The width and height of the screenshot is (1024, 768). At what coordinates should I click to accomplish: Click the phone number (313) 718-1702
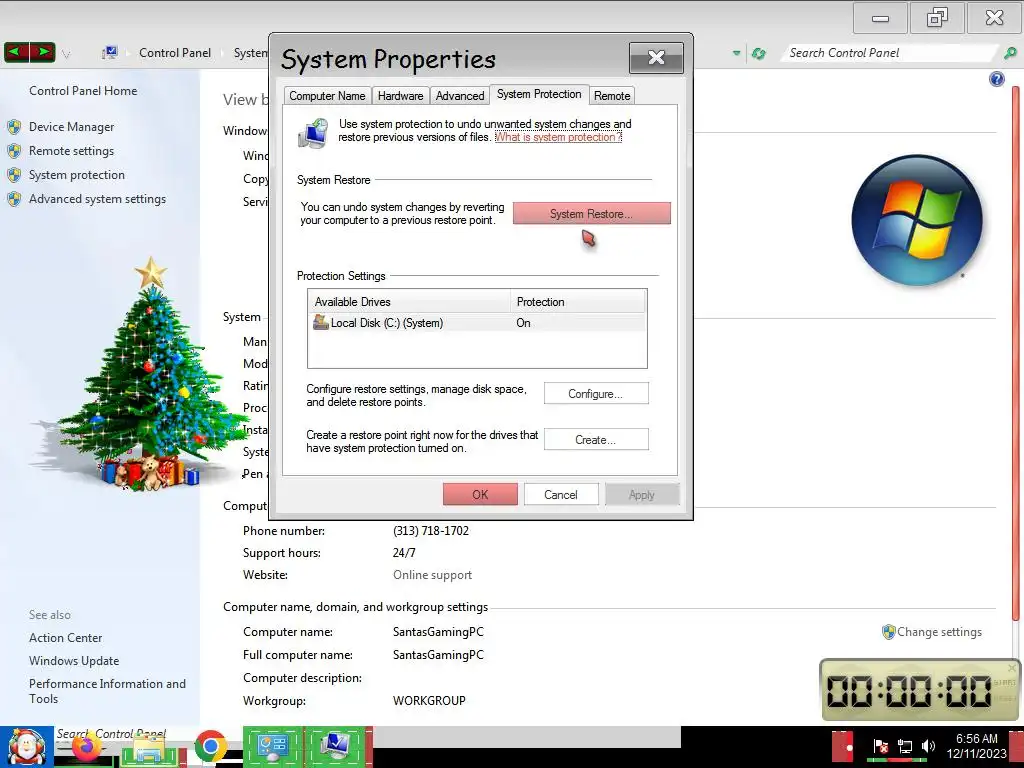(431, 531)
